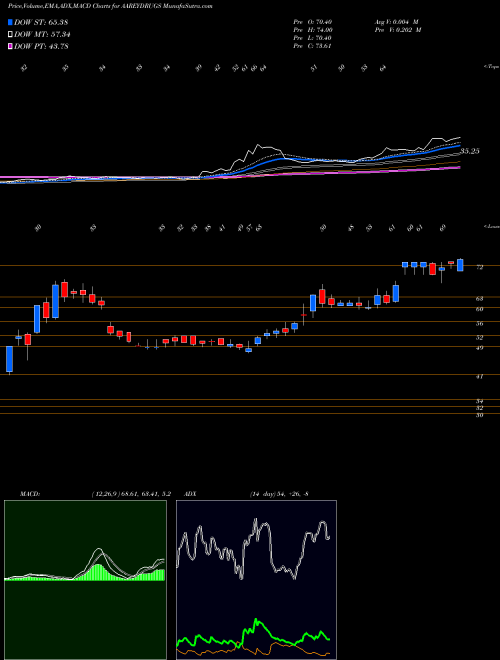
Task: Click the last blue candlestick near 72
Action: [460, 265]
